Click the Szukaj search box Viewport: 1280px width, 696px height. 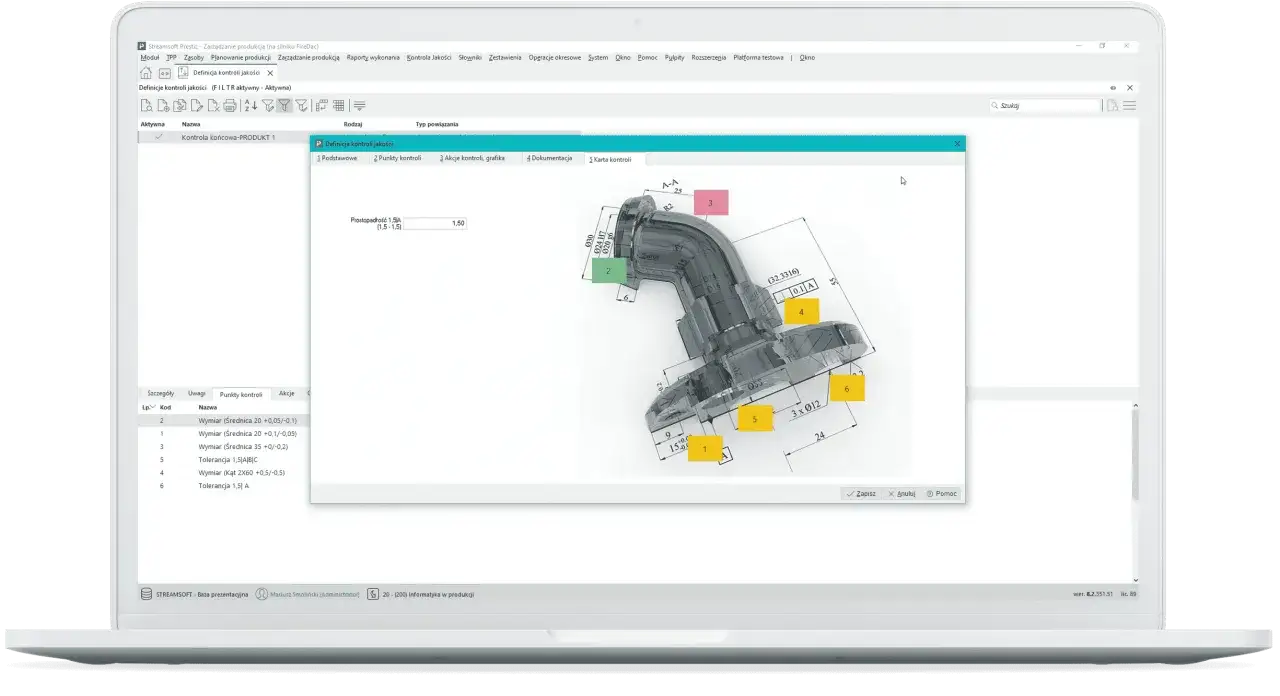coord(1043,105)
